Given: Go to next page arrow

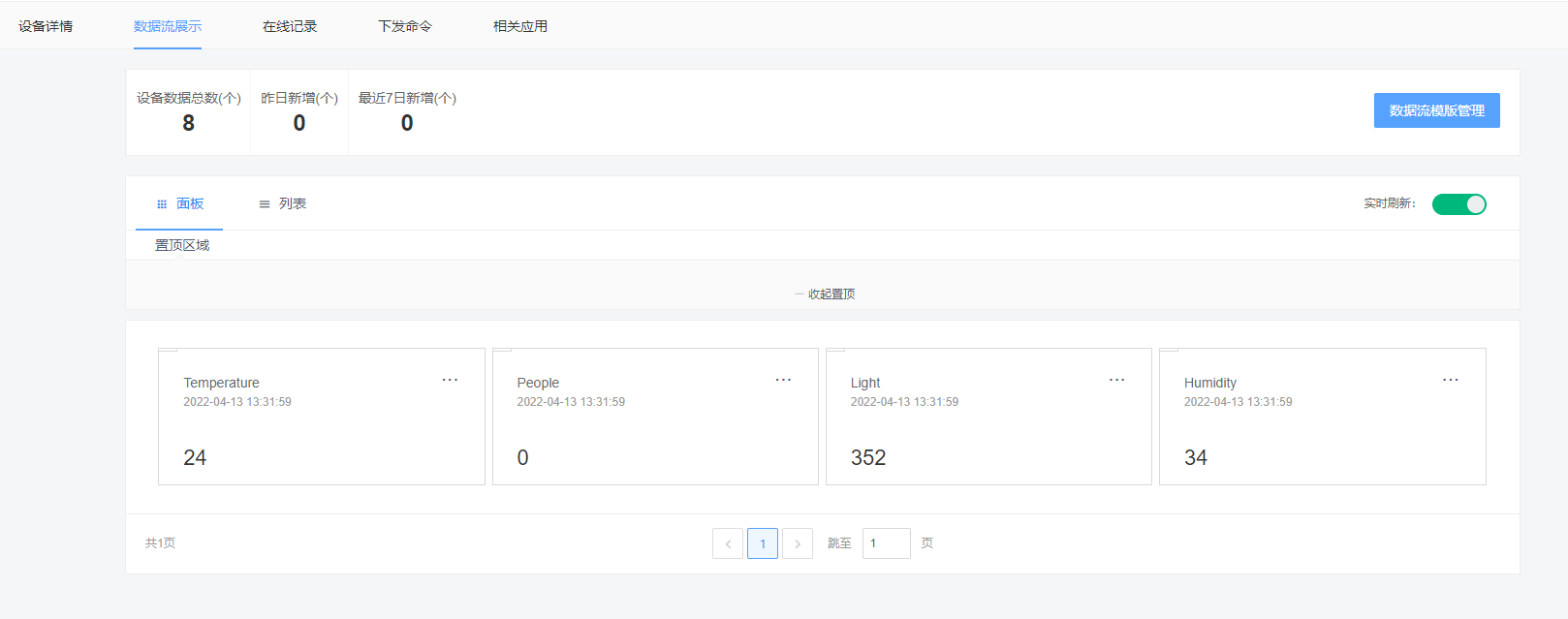Looking at the screenshot, I should pos(798,543).
